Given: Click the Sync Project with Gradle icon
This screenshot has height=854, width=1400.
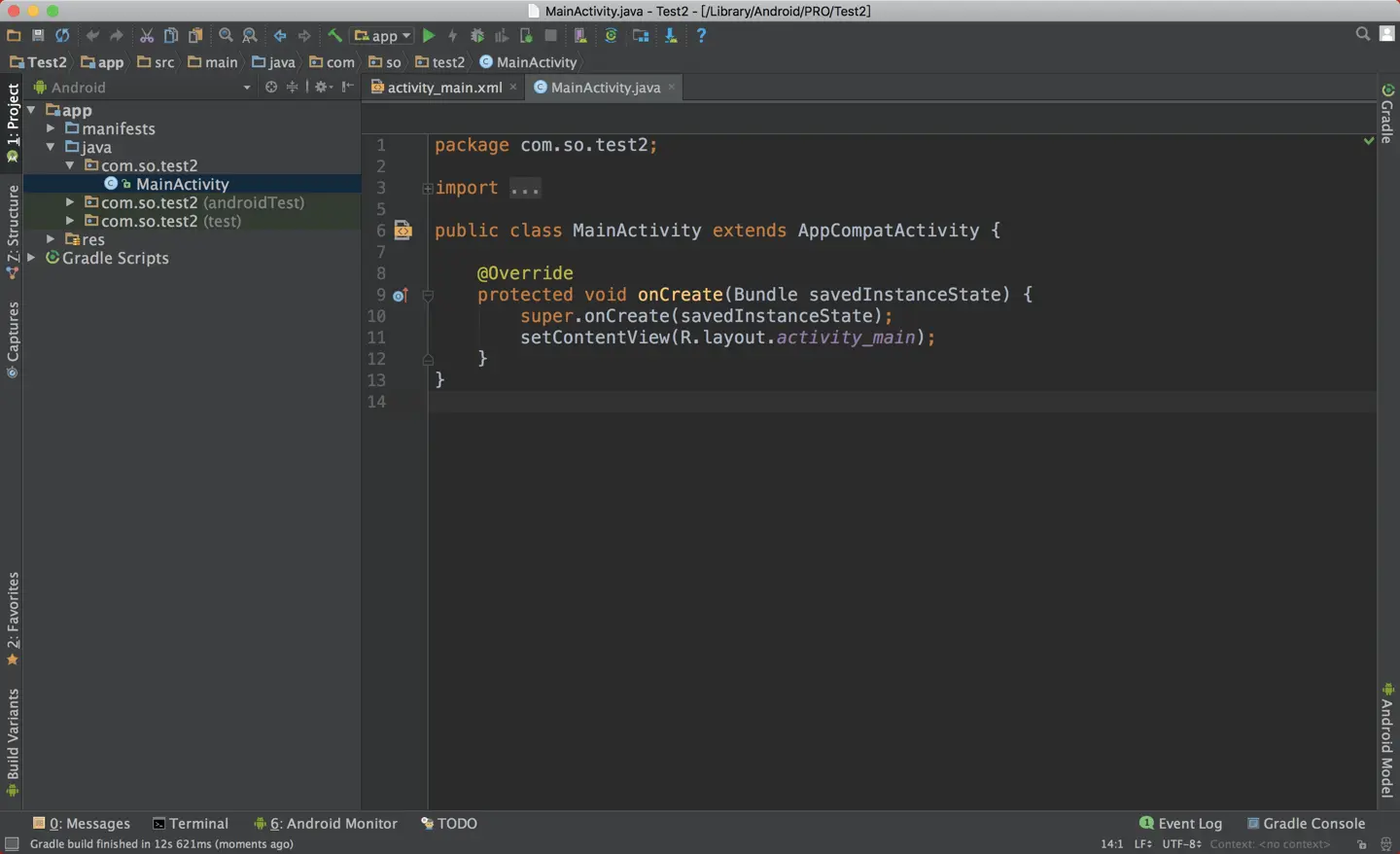Looking at the screenshot, I should (611, 36).
